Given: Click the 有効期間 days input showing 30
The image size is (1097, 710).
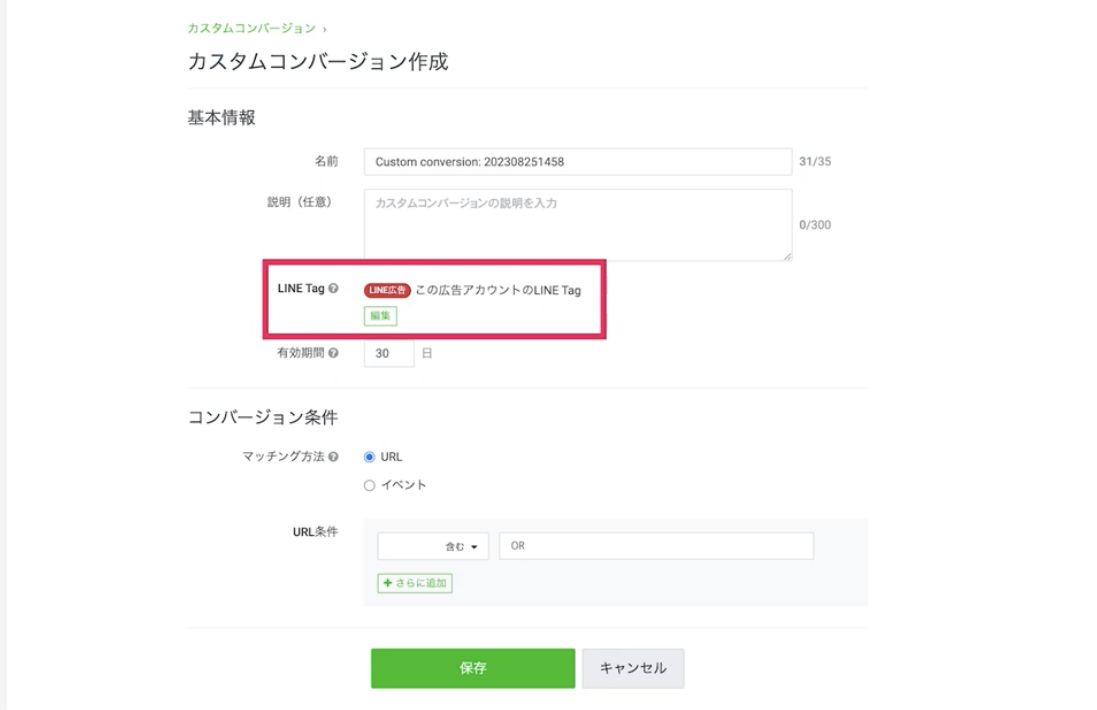Looking at the screenshot, I should click(389, 353).
